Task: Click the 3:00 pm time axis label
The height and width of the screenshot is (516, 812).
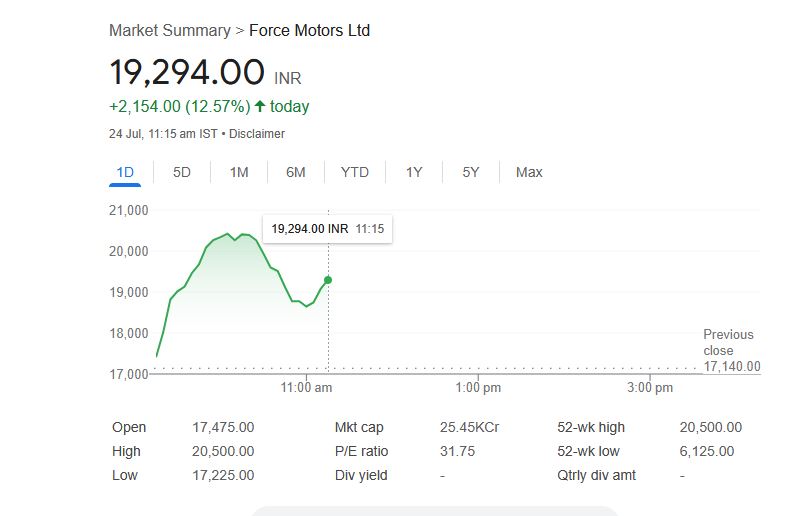Action: (x=650, y=387)
